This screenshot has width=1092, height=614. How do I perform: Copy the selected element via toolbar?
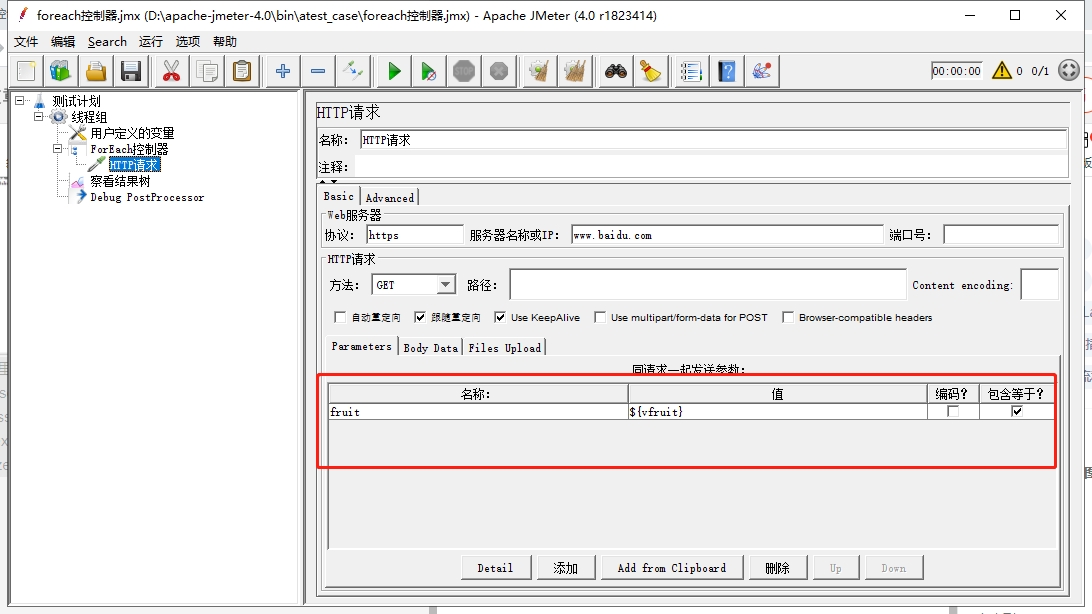tap(207, 71)
